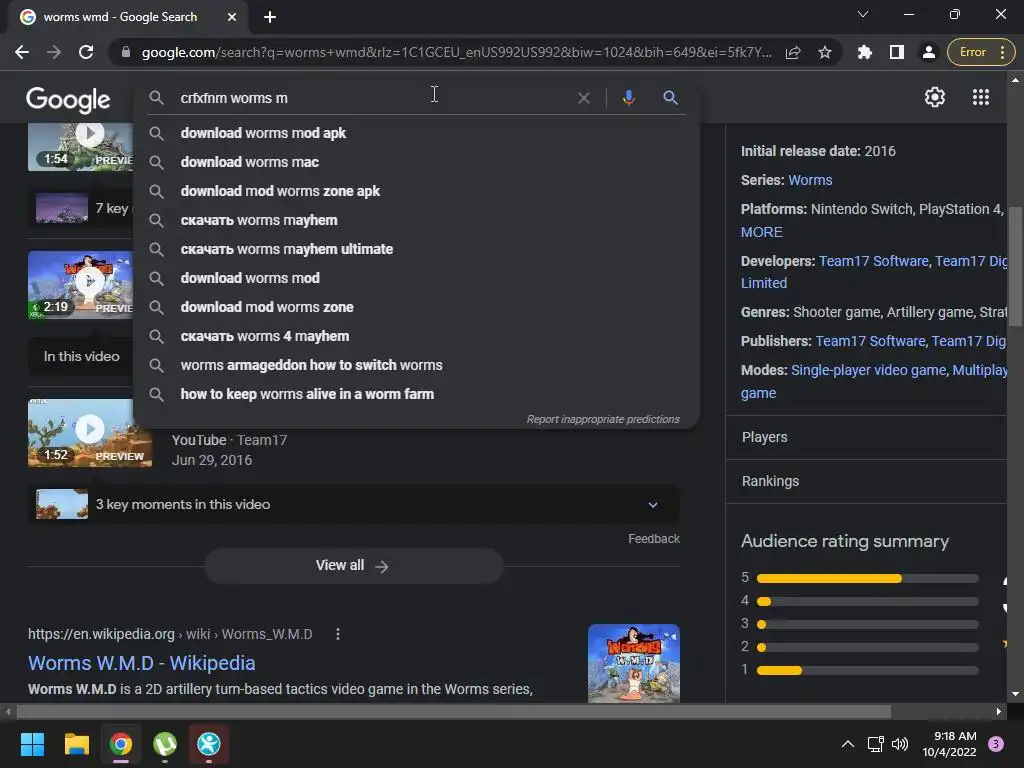
Task: Open a new browser tab
Action: (270, 17)
